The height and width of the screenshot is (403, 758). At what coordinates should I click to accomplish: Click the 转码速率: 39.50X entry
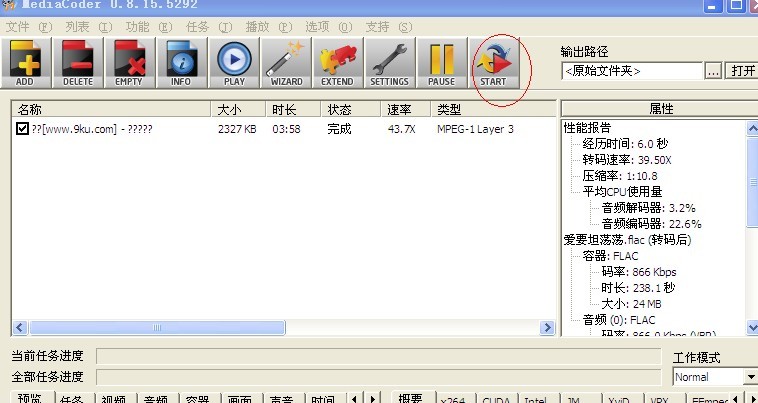coord(627,160)
